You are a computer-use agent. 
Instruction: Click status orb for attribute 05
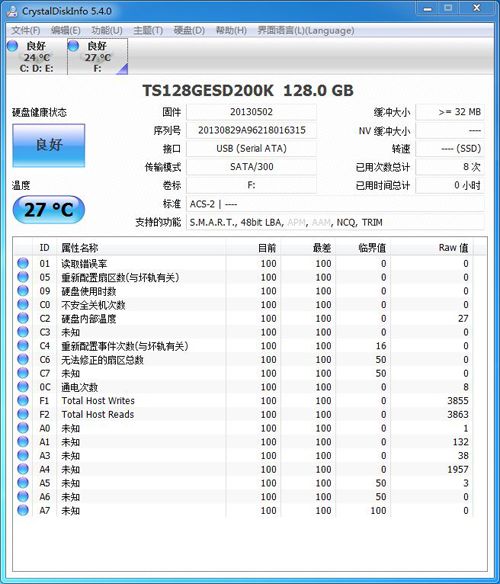pyautogui.click(x=23, y=277)
